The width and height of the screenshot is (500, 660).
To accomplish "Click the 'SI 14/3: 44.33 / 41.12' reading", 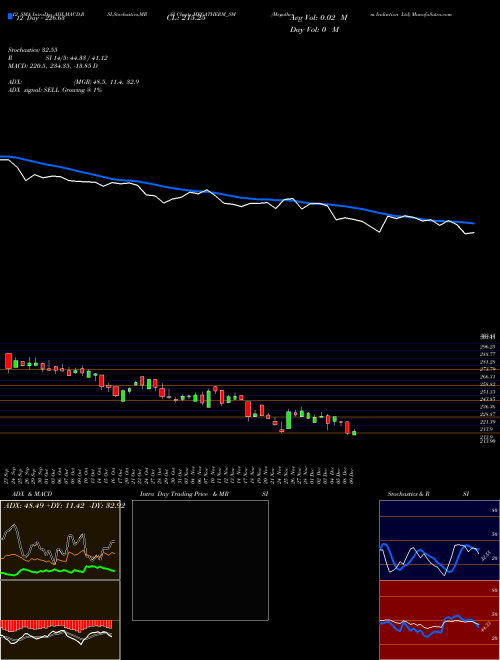I will point(78,58).
